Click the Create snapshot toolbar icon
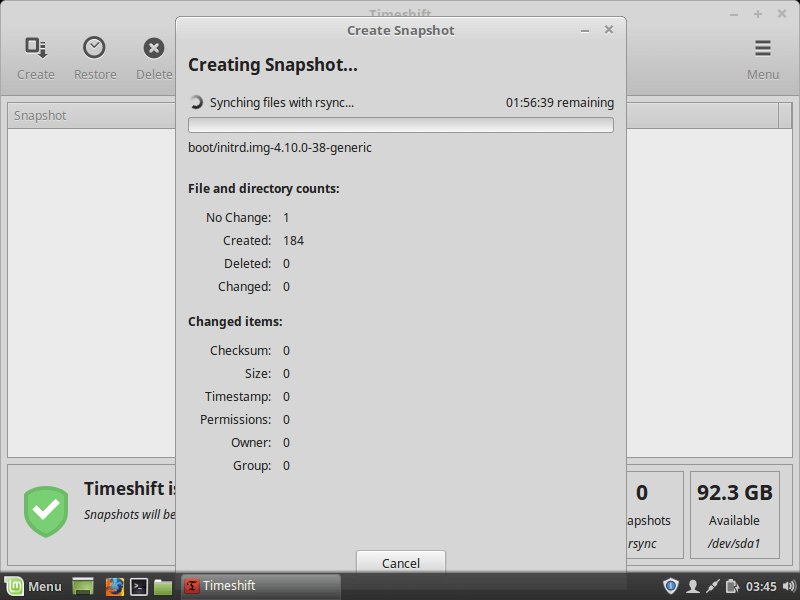This screenshot has height=600, width=800. click(36, 47)
